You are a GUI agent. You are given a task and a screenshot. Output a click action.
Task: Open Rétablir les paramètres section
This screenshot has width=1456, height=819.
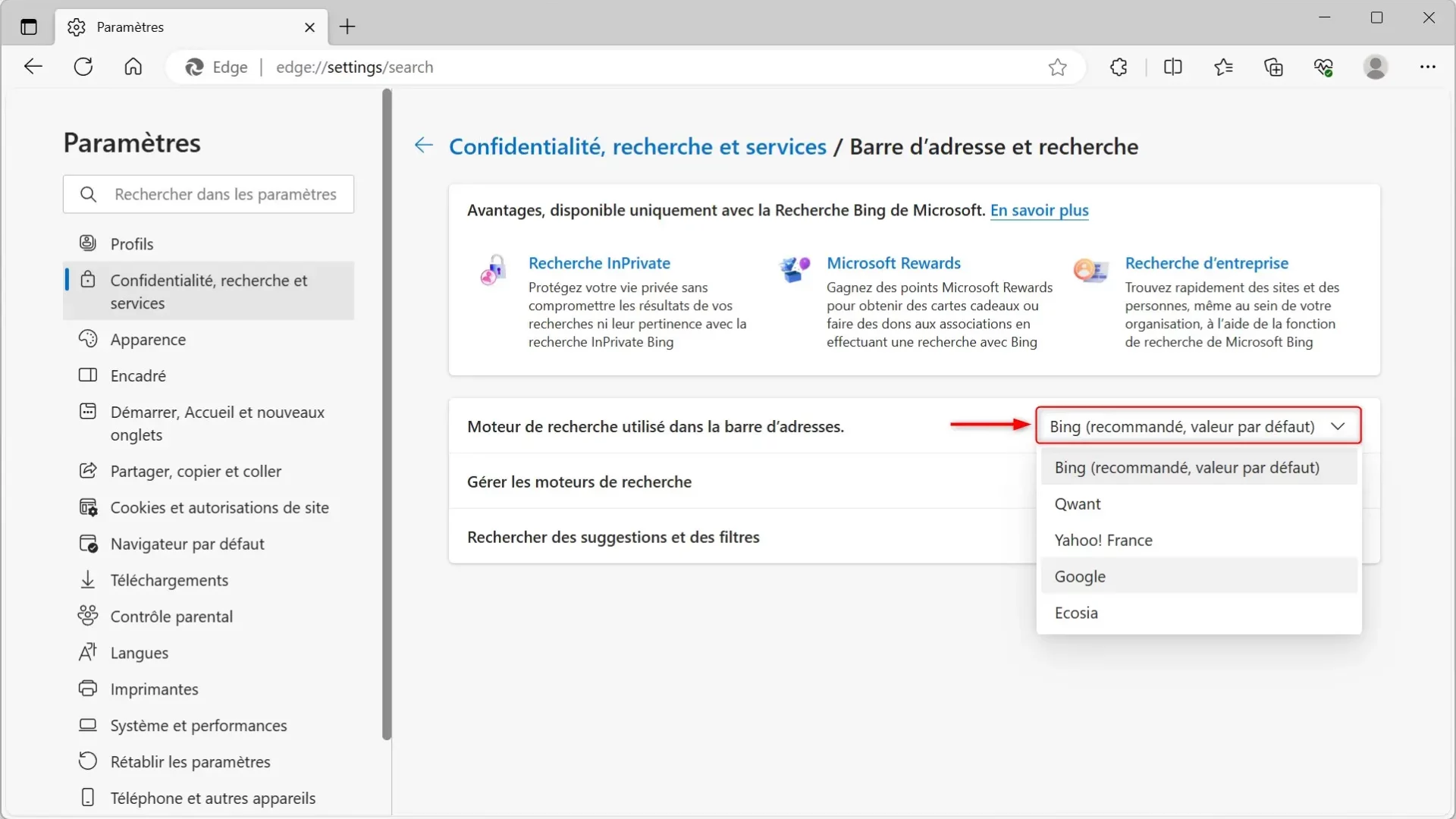coord(209,762)
